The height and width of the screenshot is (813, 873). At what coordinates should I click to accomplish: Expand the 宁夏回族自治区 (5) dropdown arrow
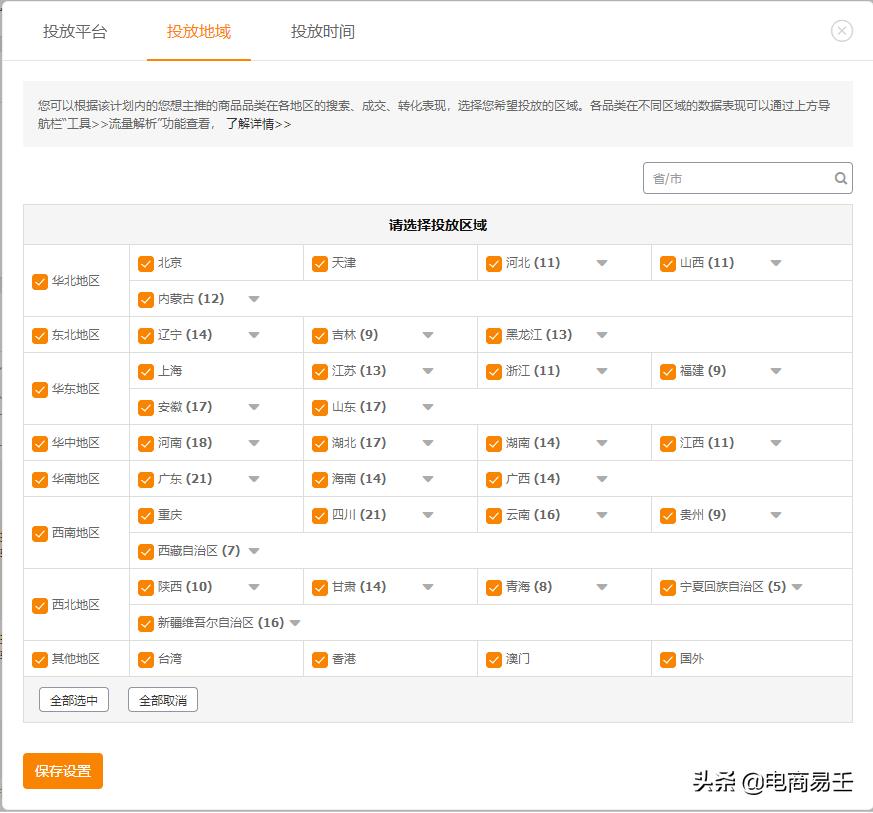(x=797, y=587)
